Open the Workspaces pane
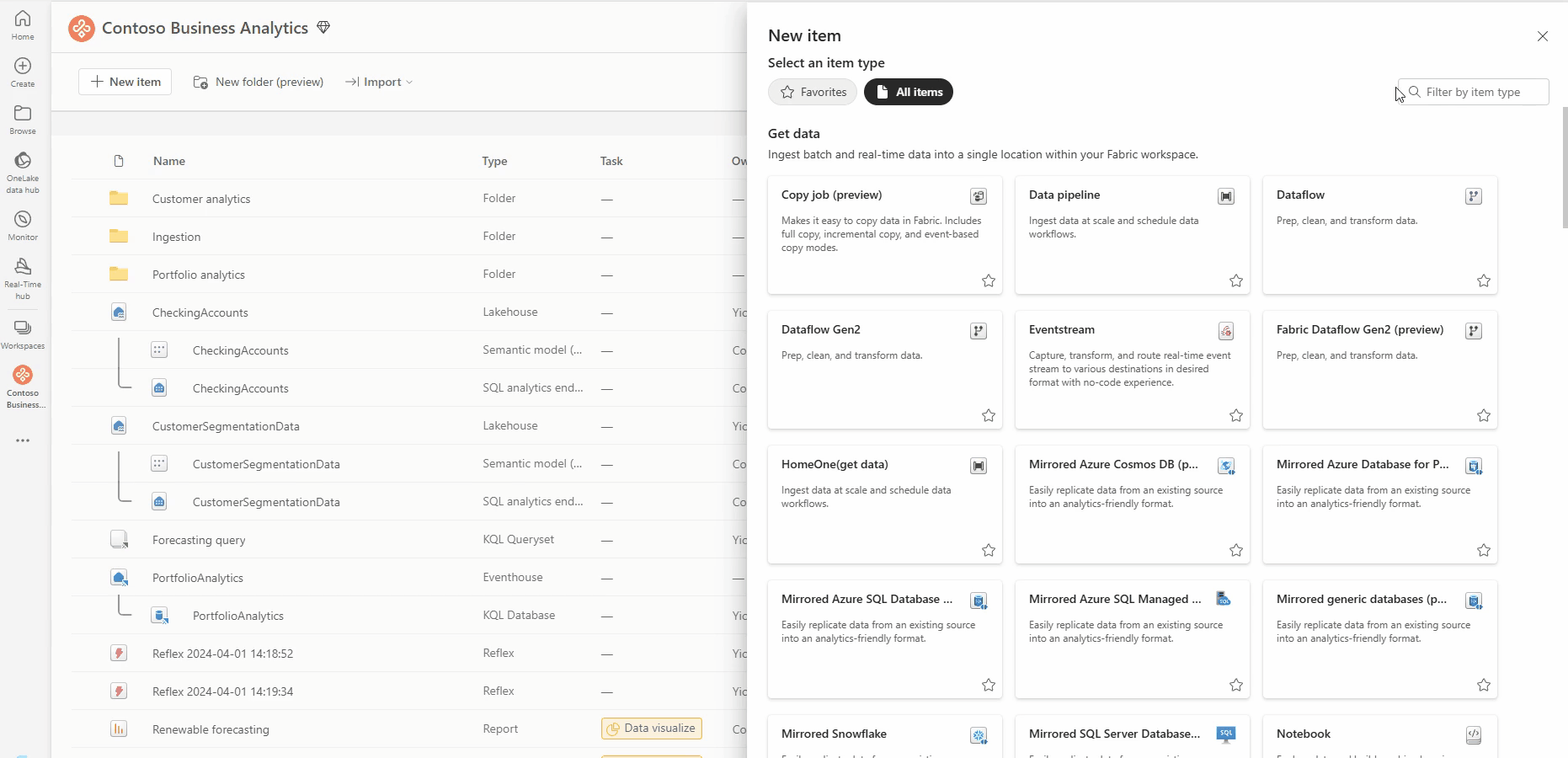The height and width of the screenshot is (758, 1568). pos(22,331)
